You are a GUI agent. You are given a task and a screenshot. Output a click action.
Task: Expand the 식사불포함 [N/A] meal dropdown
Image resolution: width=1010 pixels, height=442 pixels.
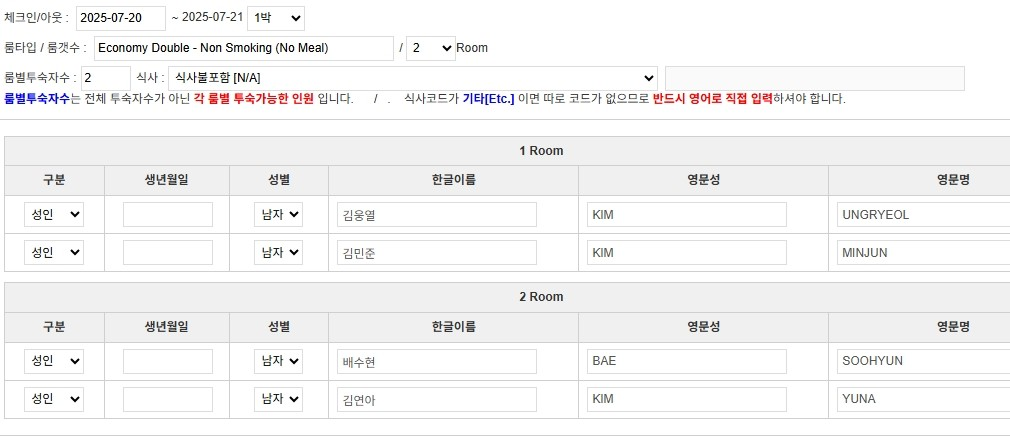click(x=411, y=78)
